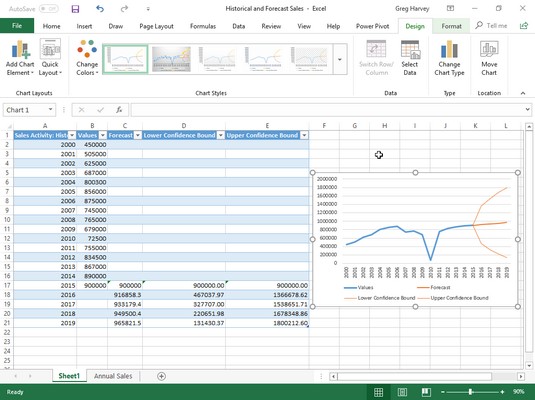The height and width of the screenshot is (400, 535).
Task: Switch to Page Break Preview view
Action: [426, 392]
